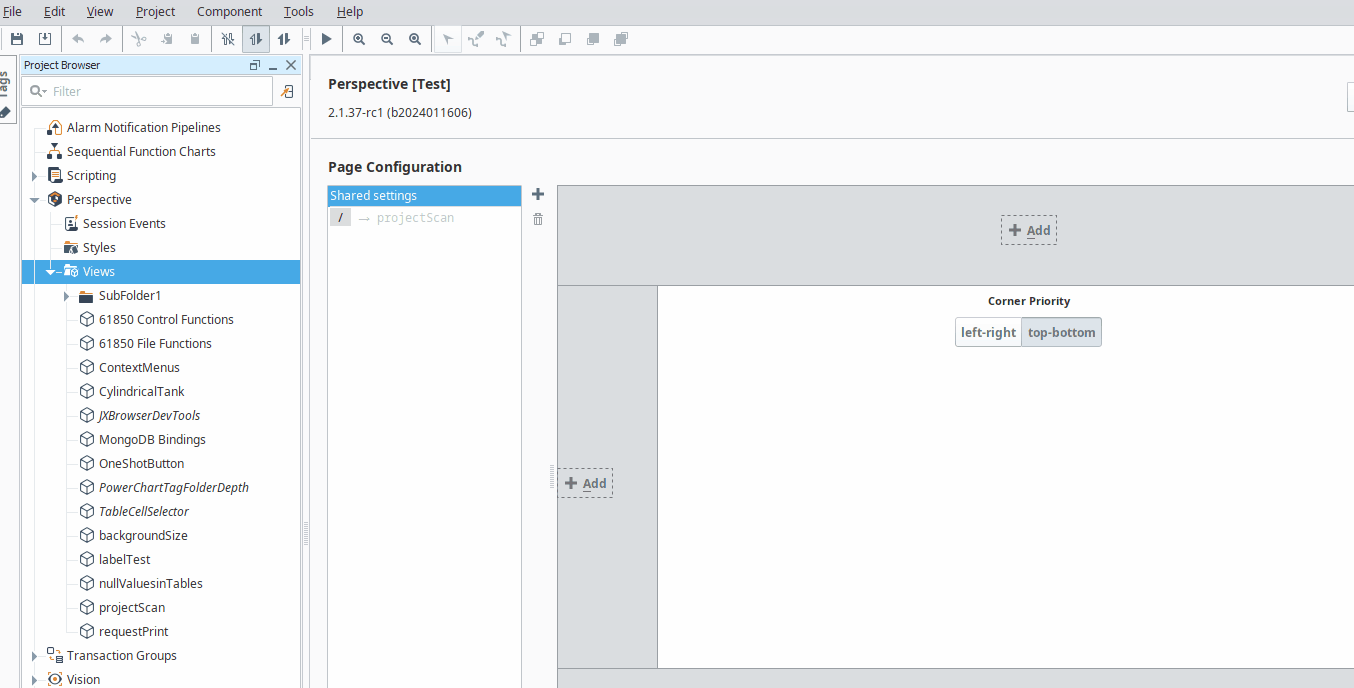Viewport: 1354px width, 688px height.
Task: Expand the Vision node
Action: pos(35,680)
